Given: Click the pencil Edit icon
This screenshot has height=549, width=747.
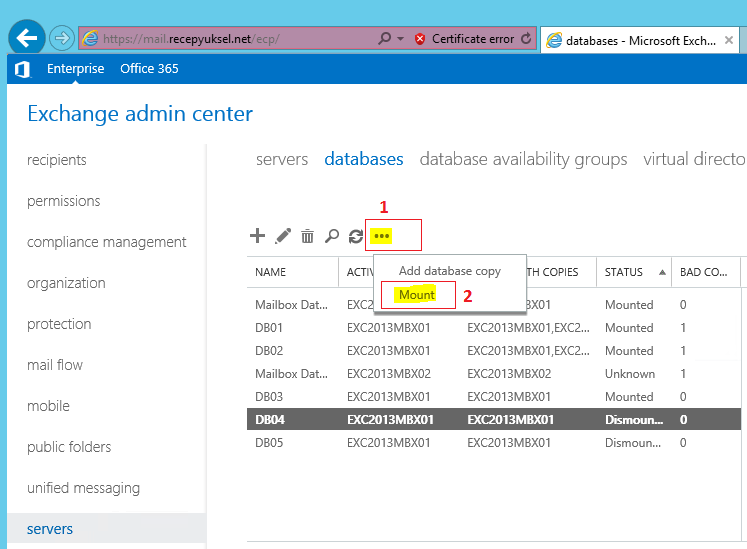Looking at the screenshot, I should 283,235.
